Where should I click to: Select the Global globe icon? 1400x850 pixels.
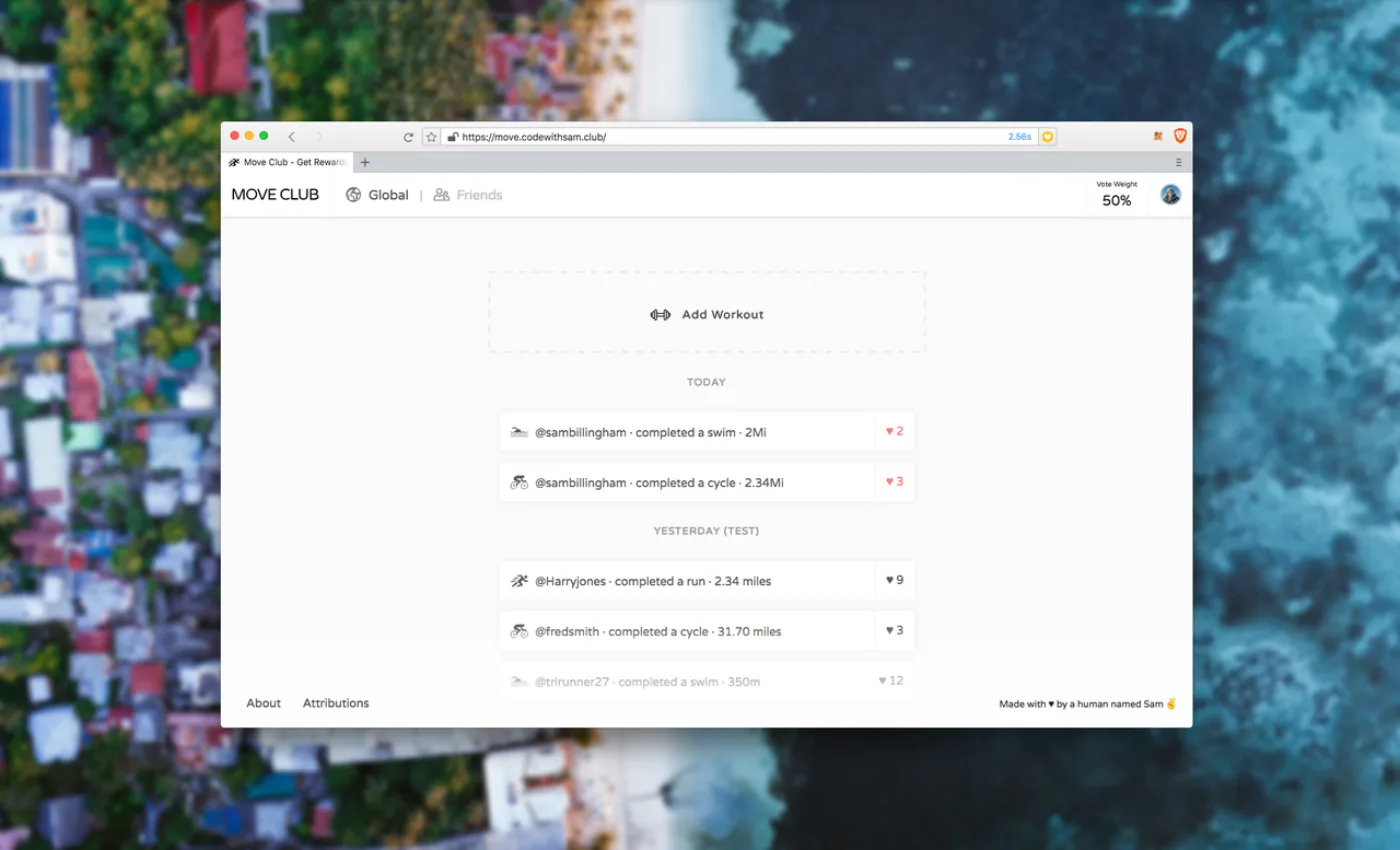coord(353,195)
